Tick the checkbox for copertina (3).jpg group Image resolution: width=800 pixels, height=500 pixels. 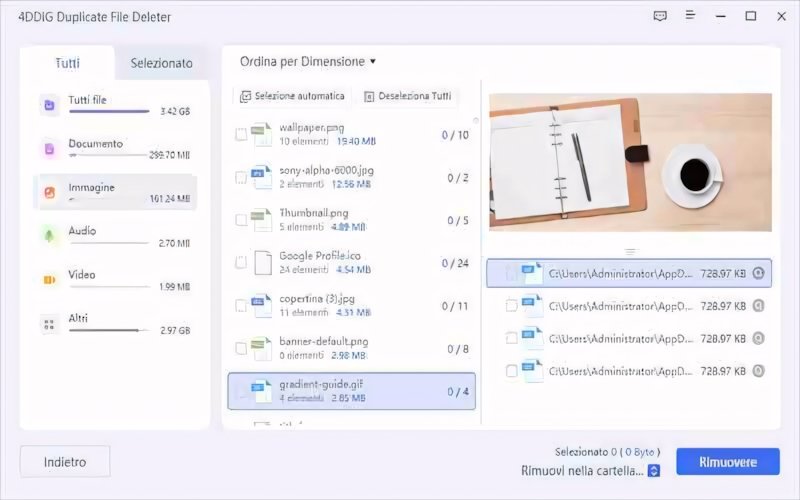241,306
